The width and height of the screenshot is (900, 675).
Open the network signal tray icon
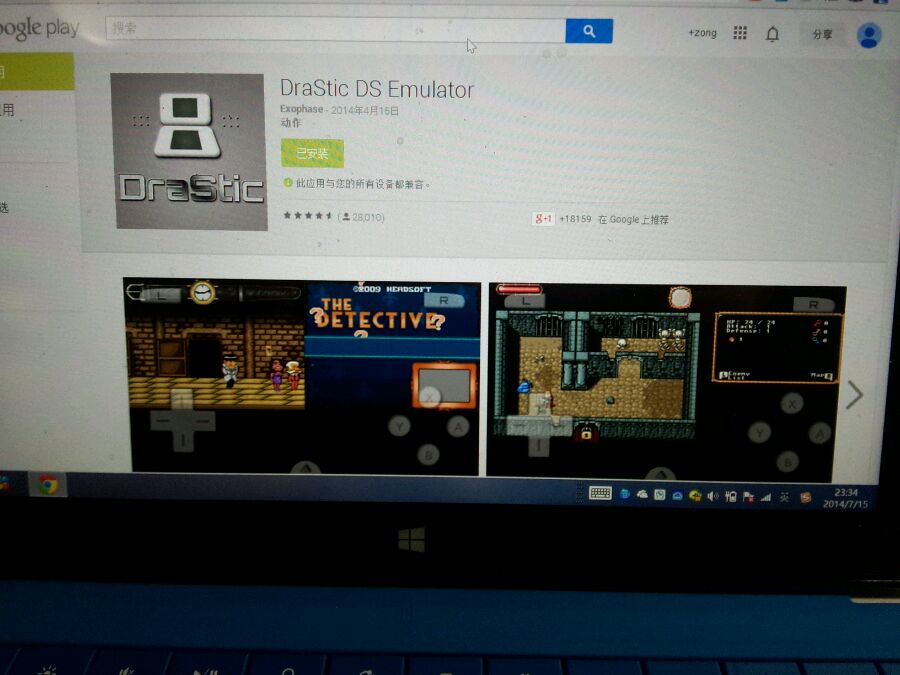766,498
